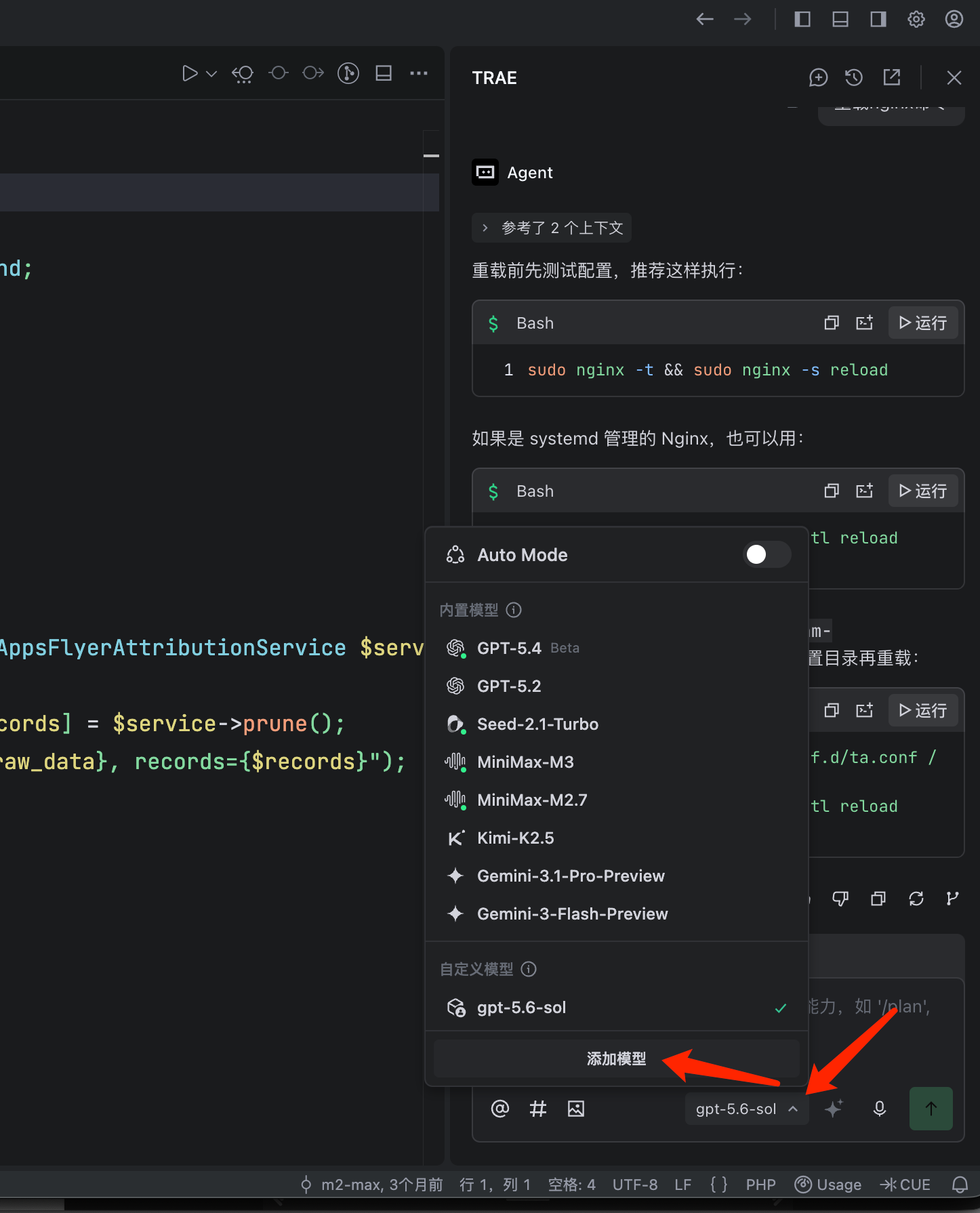Open git blame info m2-max, 3个月前

point(372,1185)
